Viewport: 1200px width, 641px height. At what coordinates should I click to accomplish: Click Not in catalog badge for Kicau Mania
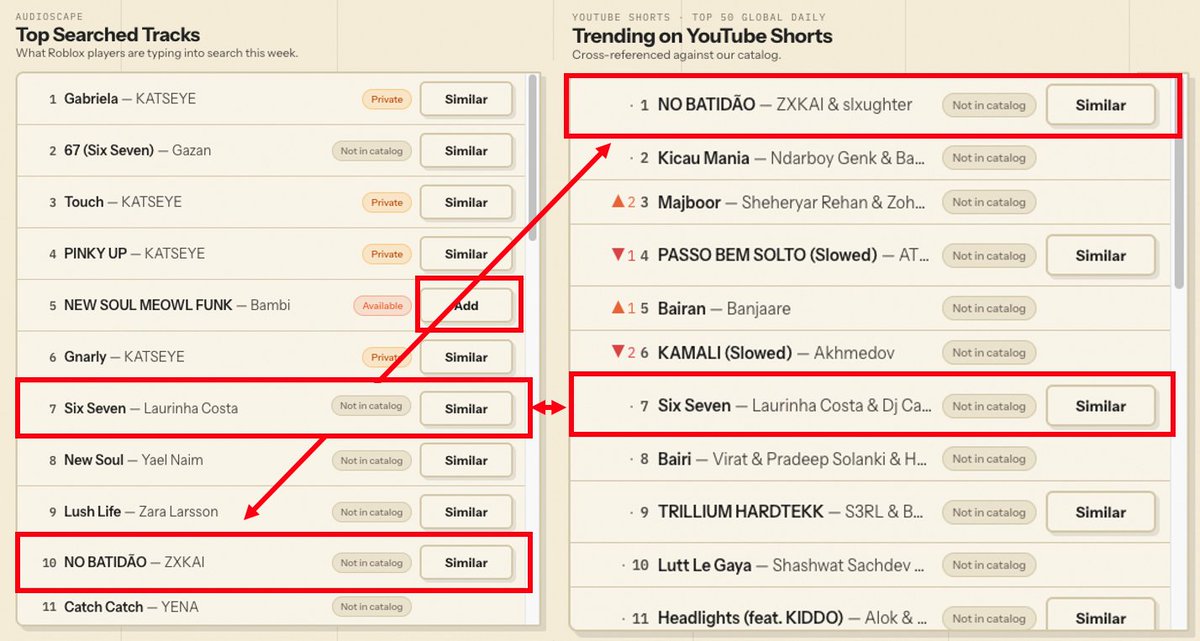click(x=989, y=158)
